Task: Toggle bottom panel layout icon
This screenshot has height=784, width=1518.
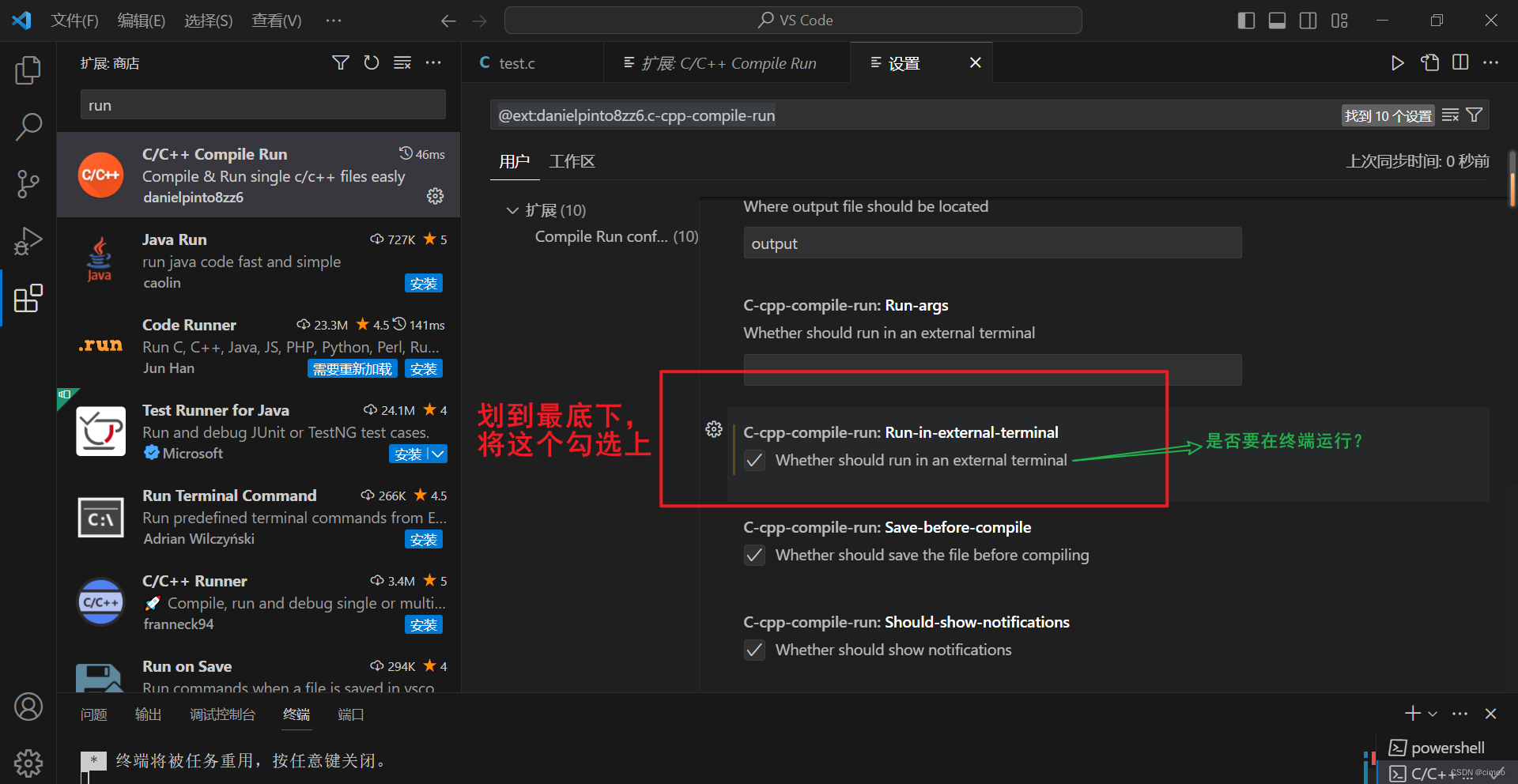Action: [1277, 21]
